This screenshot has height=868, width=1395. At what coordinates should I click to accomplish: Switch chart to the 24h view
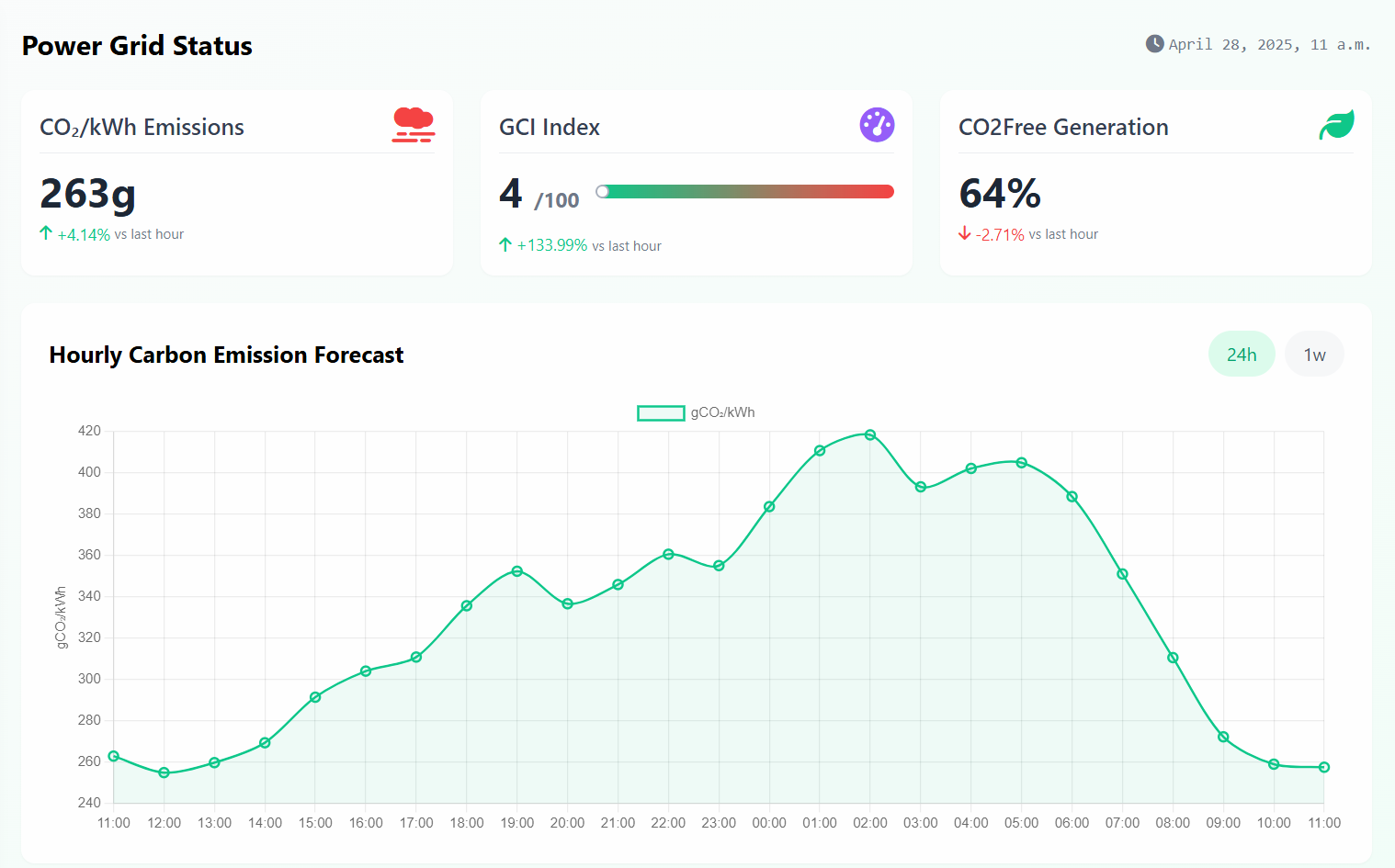pyautogui.click(x=1242, y=355)
